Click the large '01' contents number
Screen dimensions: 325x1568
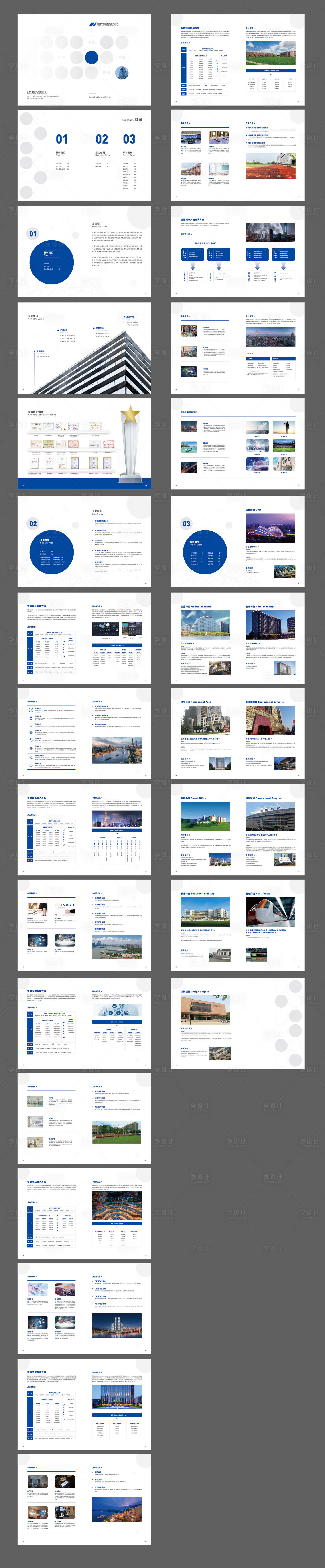point(61,139)
